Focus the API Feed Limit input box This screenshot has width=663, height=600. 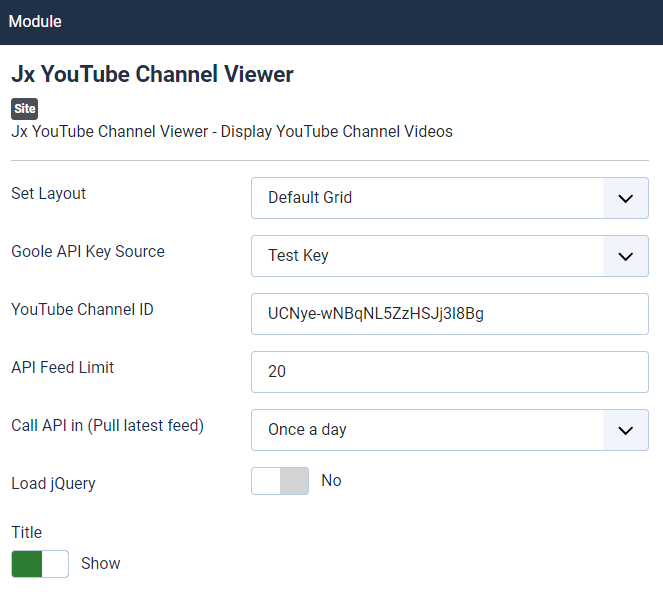pyautogui.click(x=449, y=372)
